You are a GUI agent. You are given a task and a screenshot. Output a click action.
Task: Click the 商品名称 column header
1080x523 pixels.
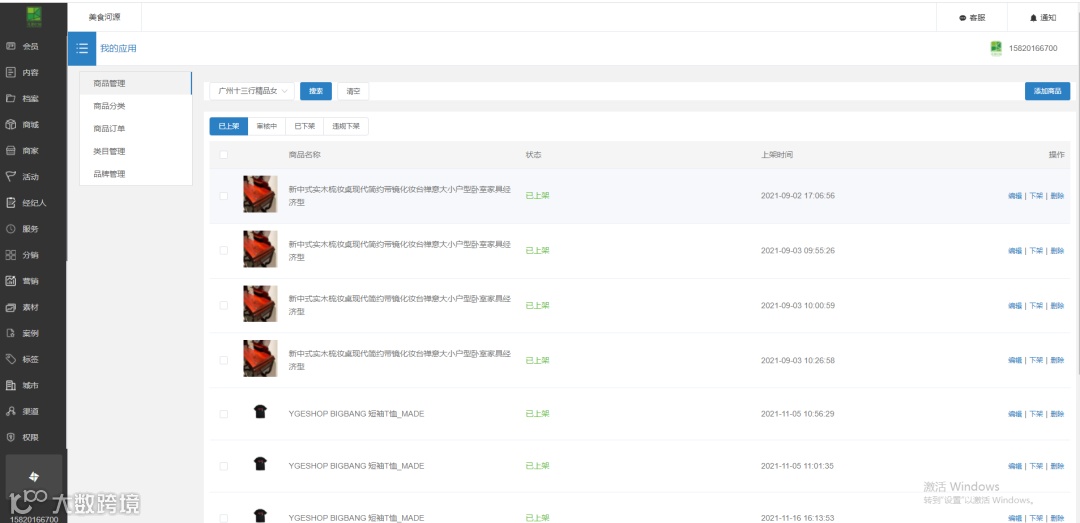[x=304, y=155]
